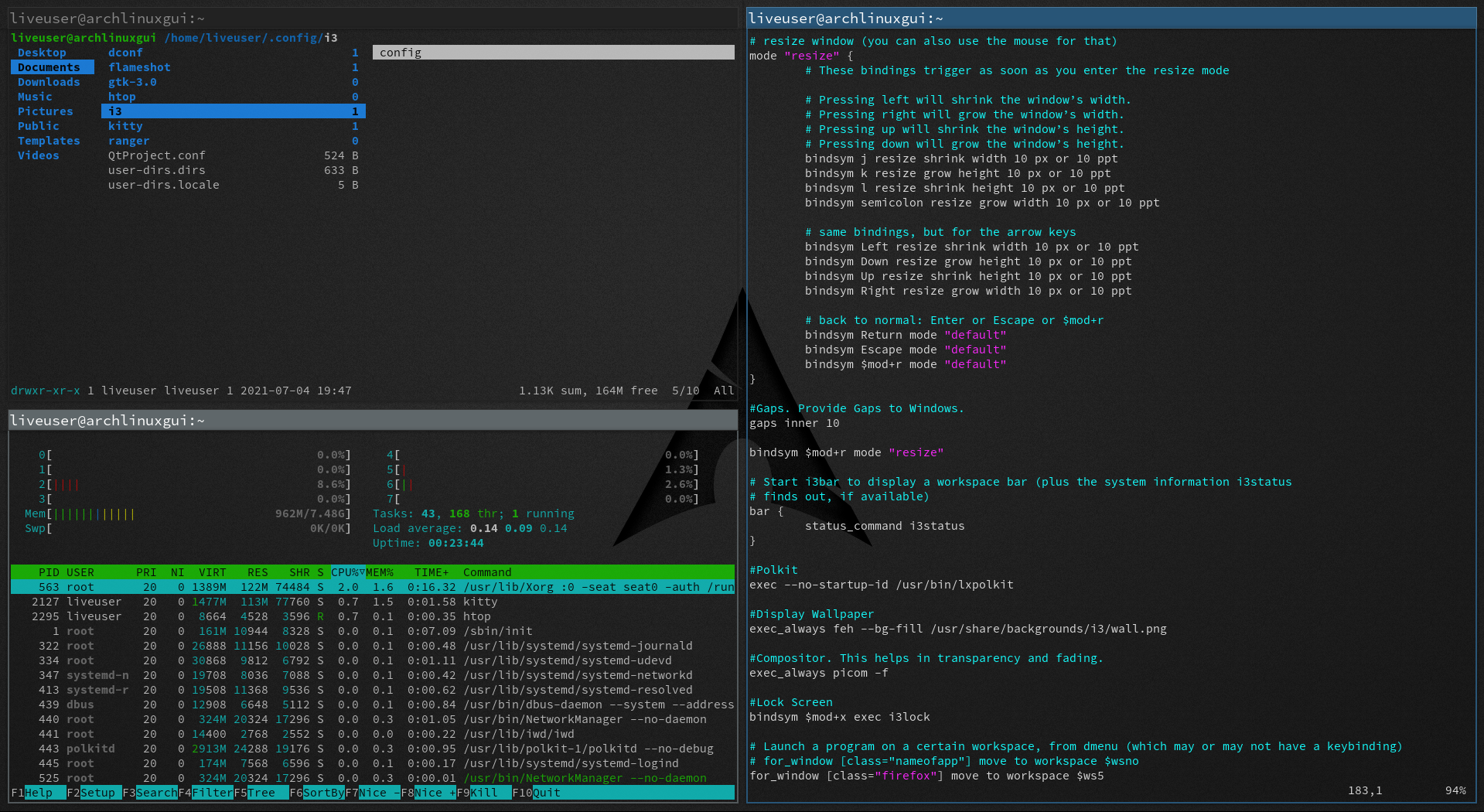The image size is (1484, 812).
Task: Sort htop by PID column header
Action: point(49,572)
